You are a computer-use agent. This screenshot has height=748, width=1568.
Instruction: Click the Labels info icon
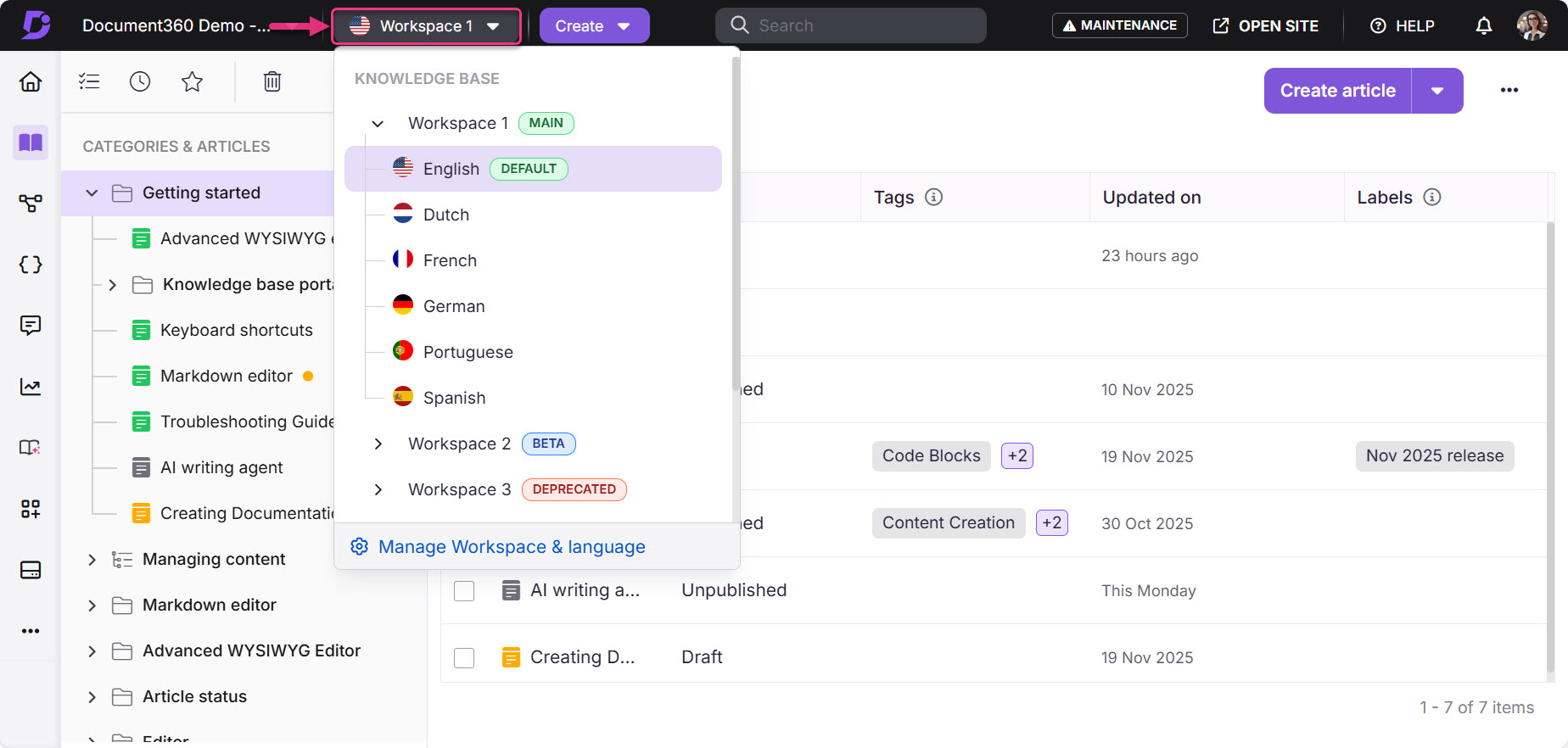1432,197
